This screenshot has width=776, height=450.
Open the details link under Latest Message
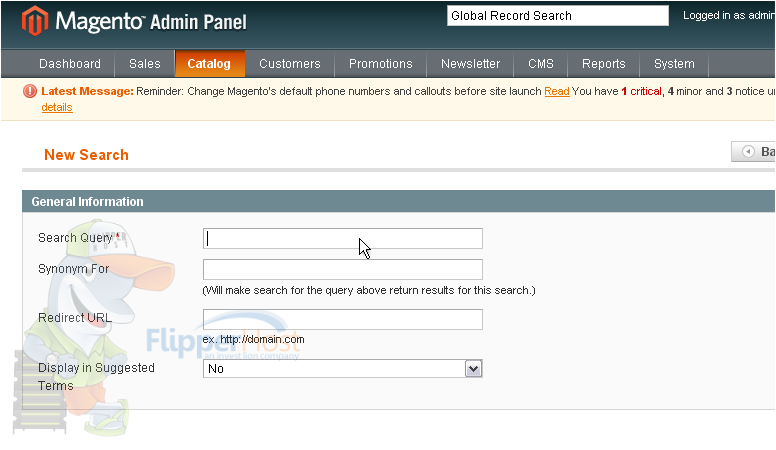point(57,107)
